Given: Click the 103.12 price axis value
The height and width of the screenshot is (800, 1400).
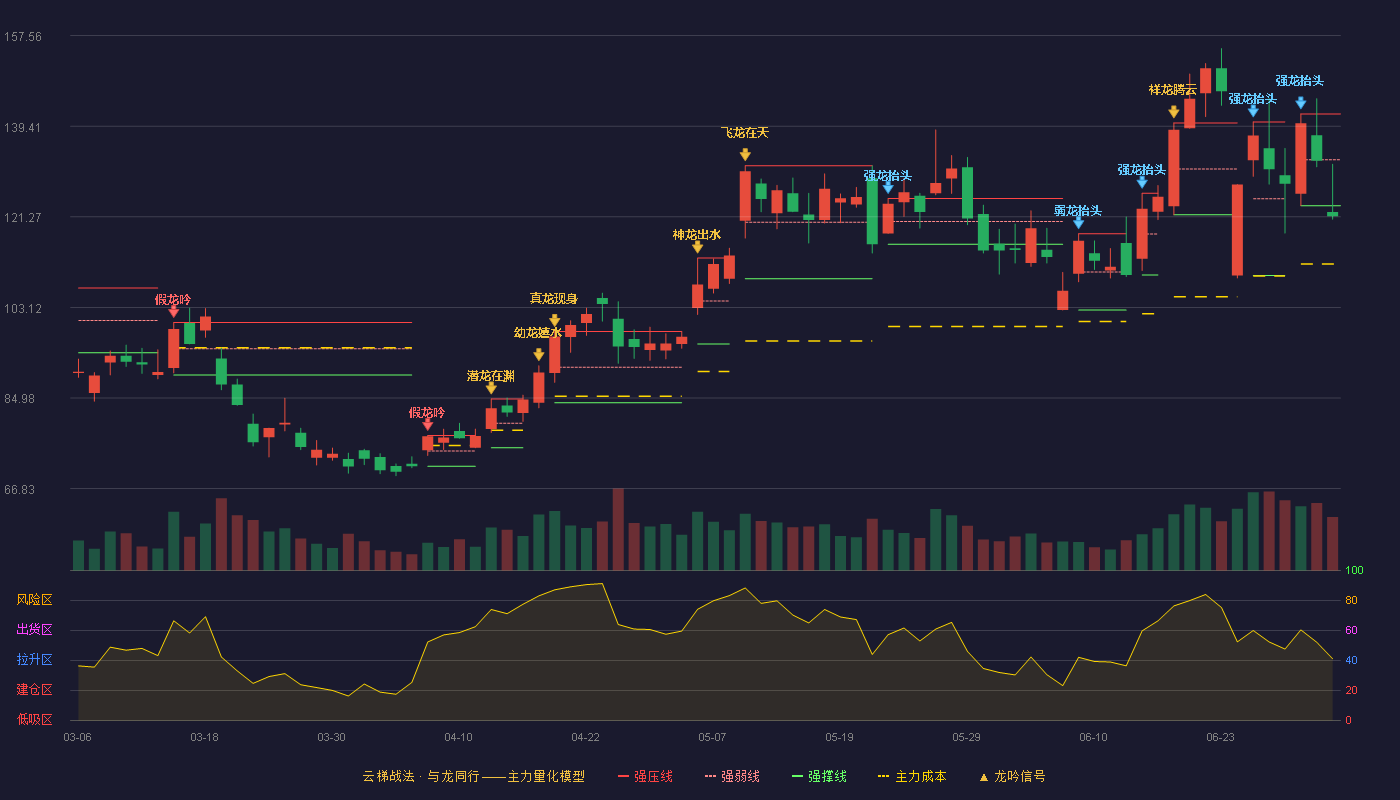Looking at the screenshot, I should point(23,308).
